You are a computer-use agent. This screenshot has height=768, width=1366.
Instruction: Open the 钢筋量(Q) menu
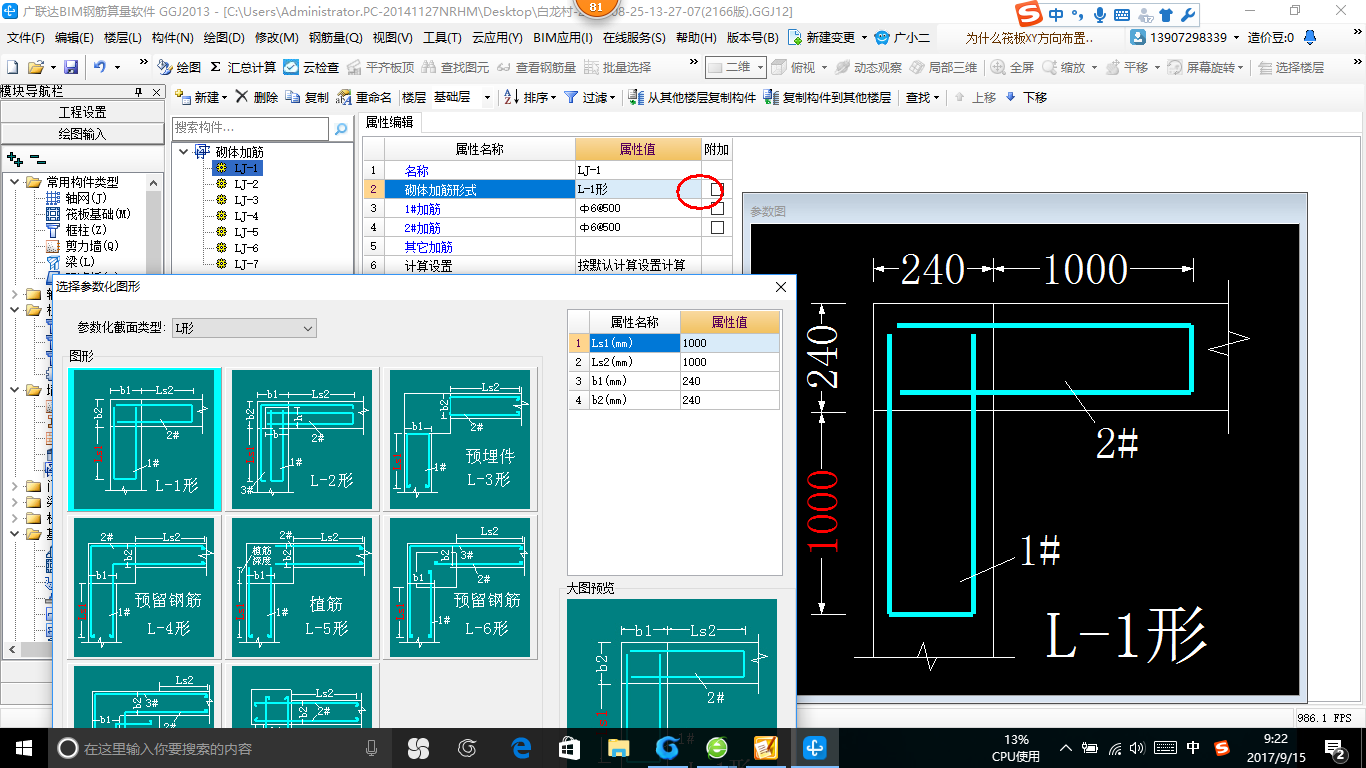pyautogui.click(x=335, y=37)
